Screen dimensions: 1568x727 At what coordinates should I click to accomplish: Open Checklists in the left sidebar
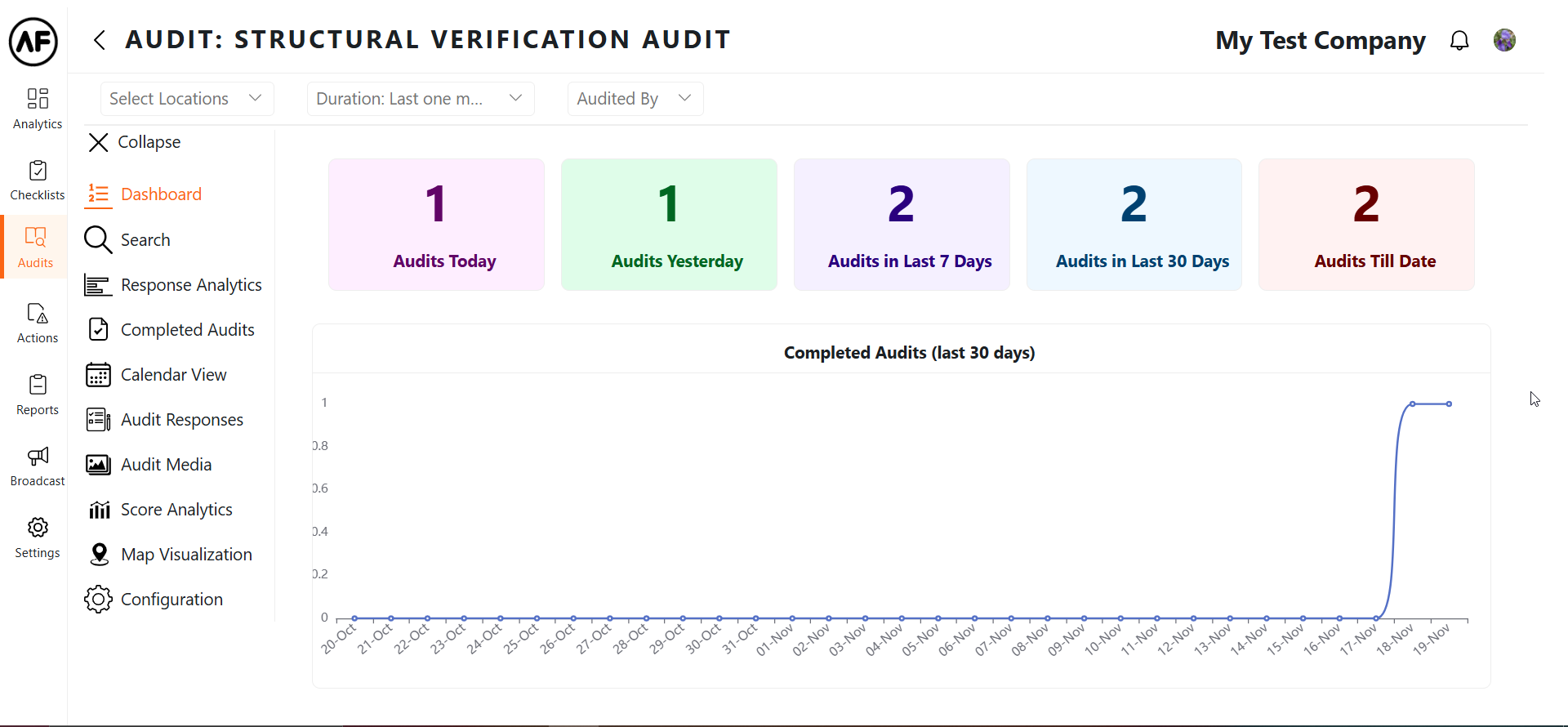coord(38,180)
